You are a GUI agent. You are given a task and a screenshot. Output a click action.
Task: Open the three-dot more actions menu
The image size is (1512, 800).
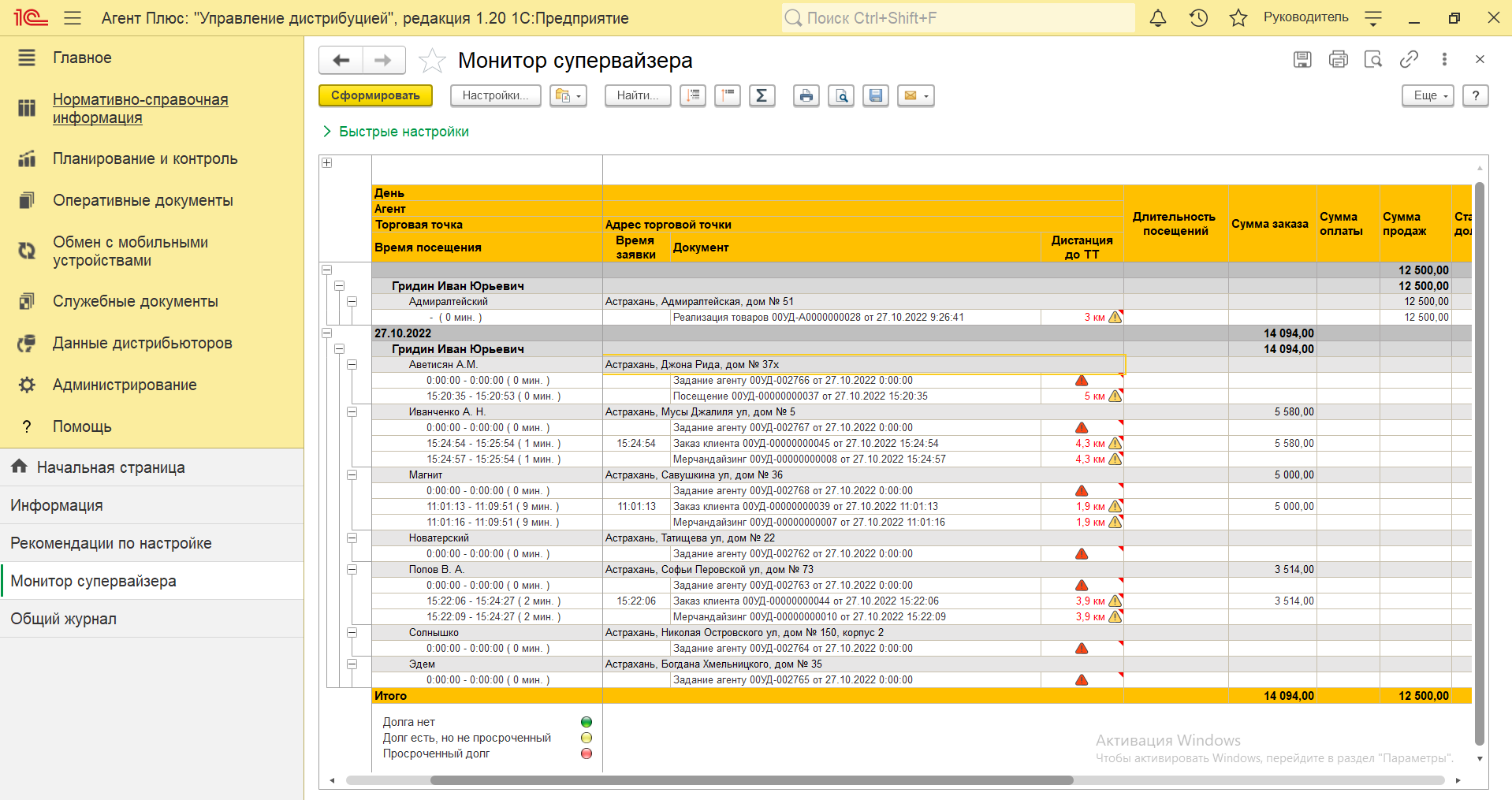pos(1444,59)
